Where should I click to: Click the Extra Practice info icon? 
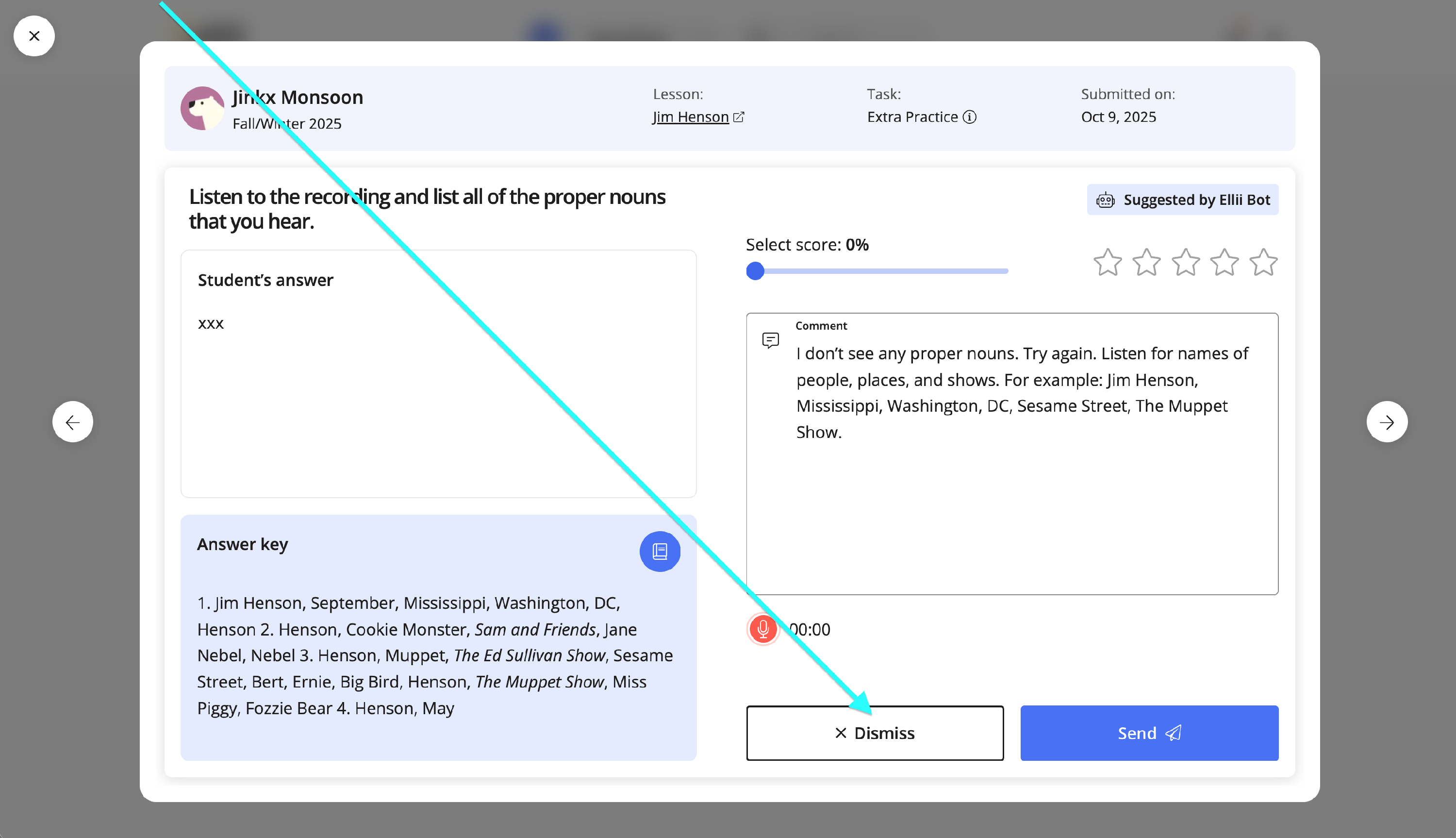(x=969, y=117)
